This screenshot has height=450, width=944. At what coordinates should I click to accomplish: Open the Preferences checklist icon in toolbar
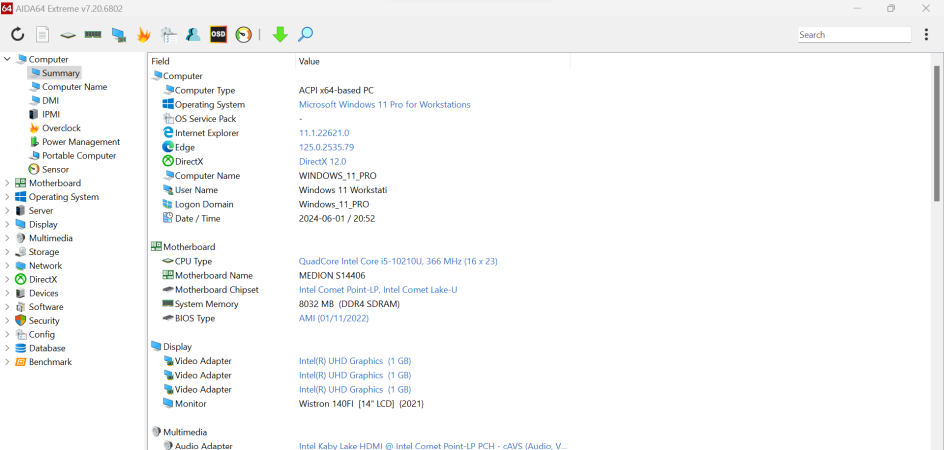click(169, 34)
